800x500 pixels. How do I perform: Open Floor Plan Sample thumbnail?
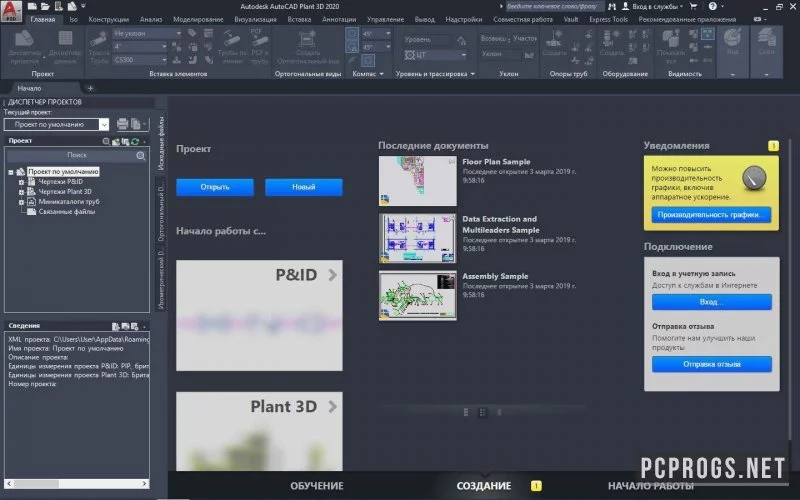[417, 181]
